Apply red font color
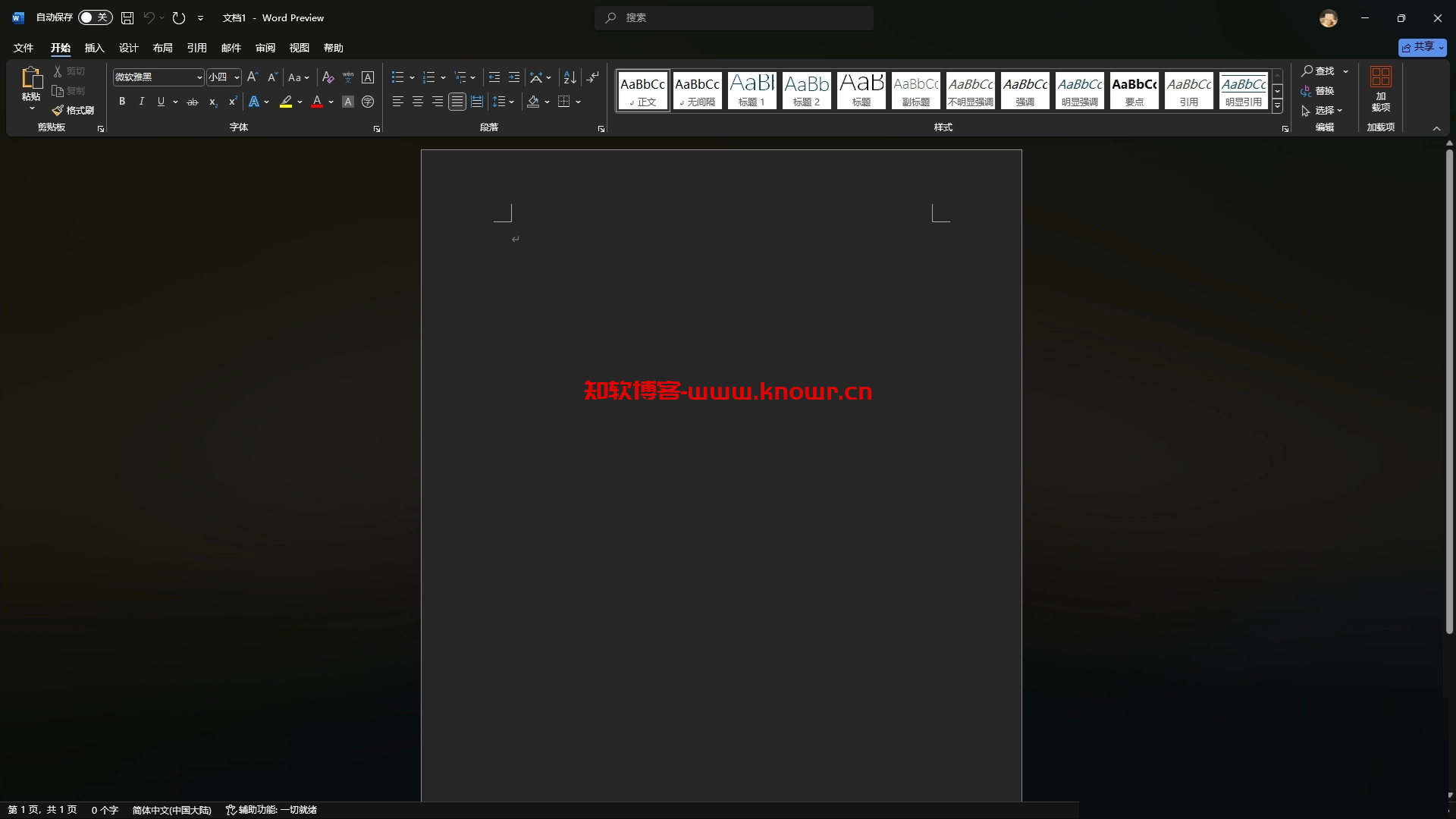1456x819 pixels. pyautogui.click(x=317, y=102)
